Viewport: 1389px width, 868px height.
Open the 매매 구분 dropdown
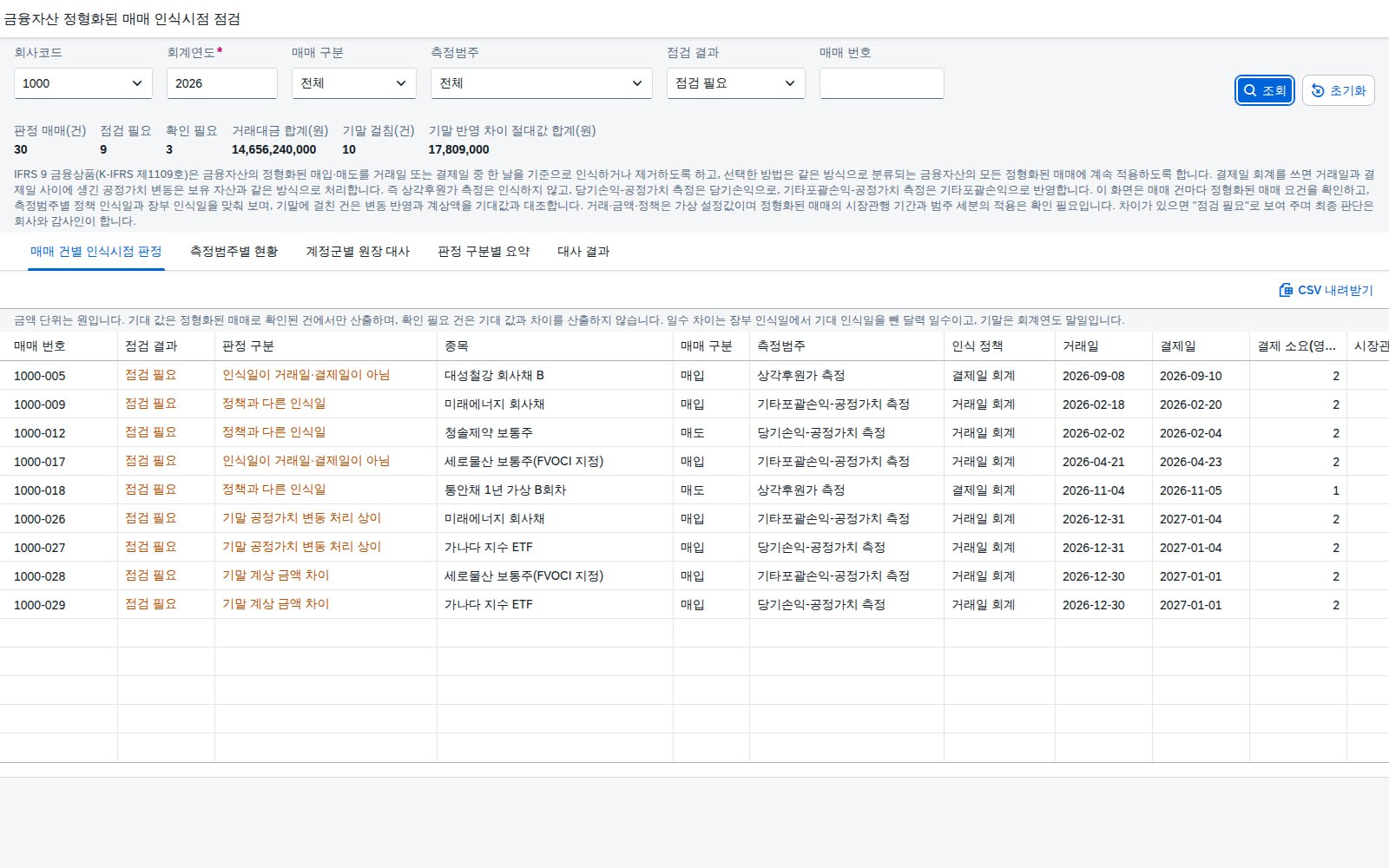[354, 83]
